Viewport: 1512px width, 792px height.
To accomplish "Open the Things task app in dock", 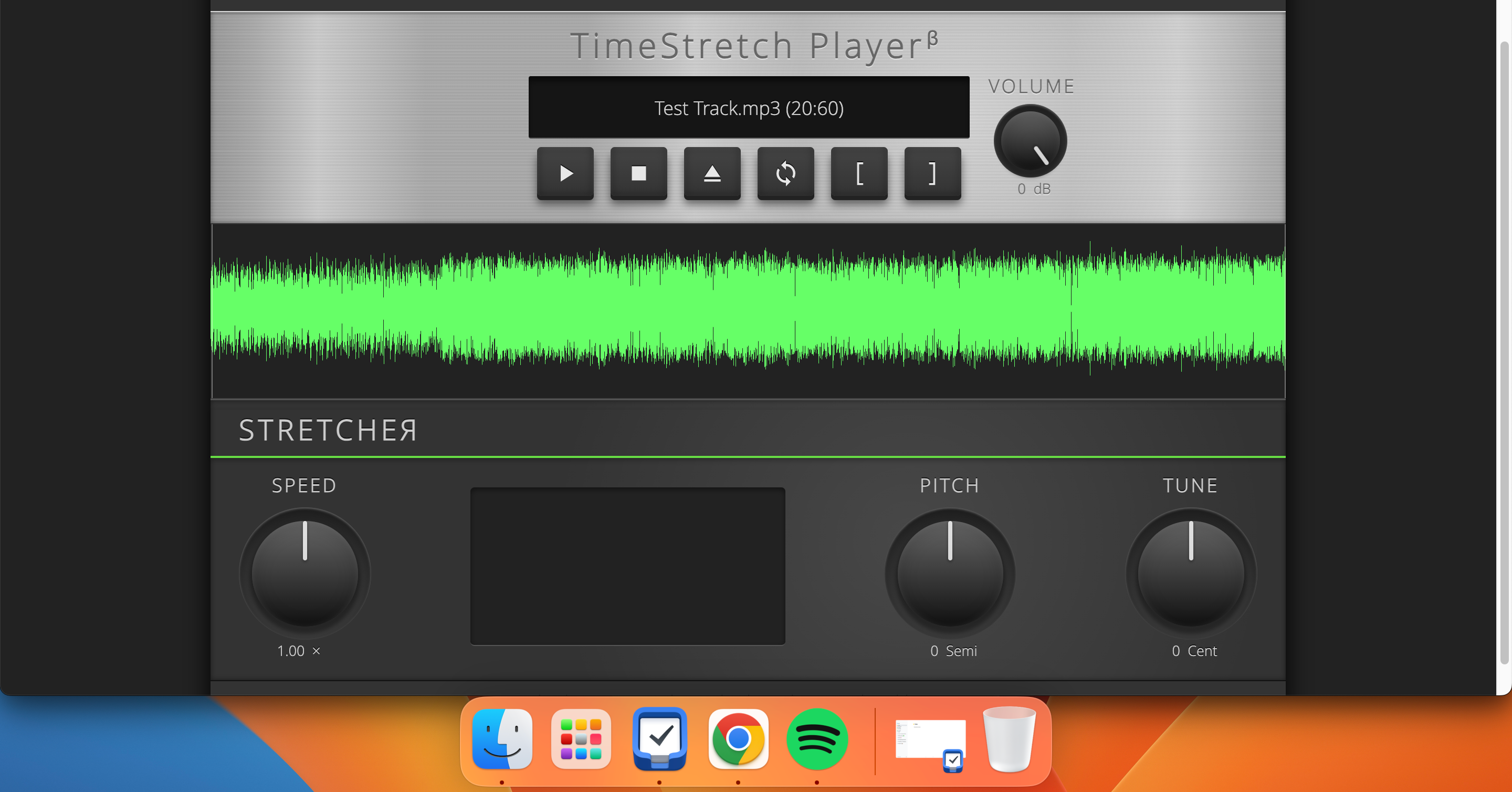I will pos(660,739).
